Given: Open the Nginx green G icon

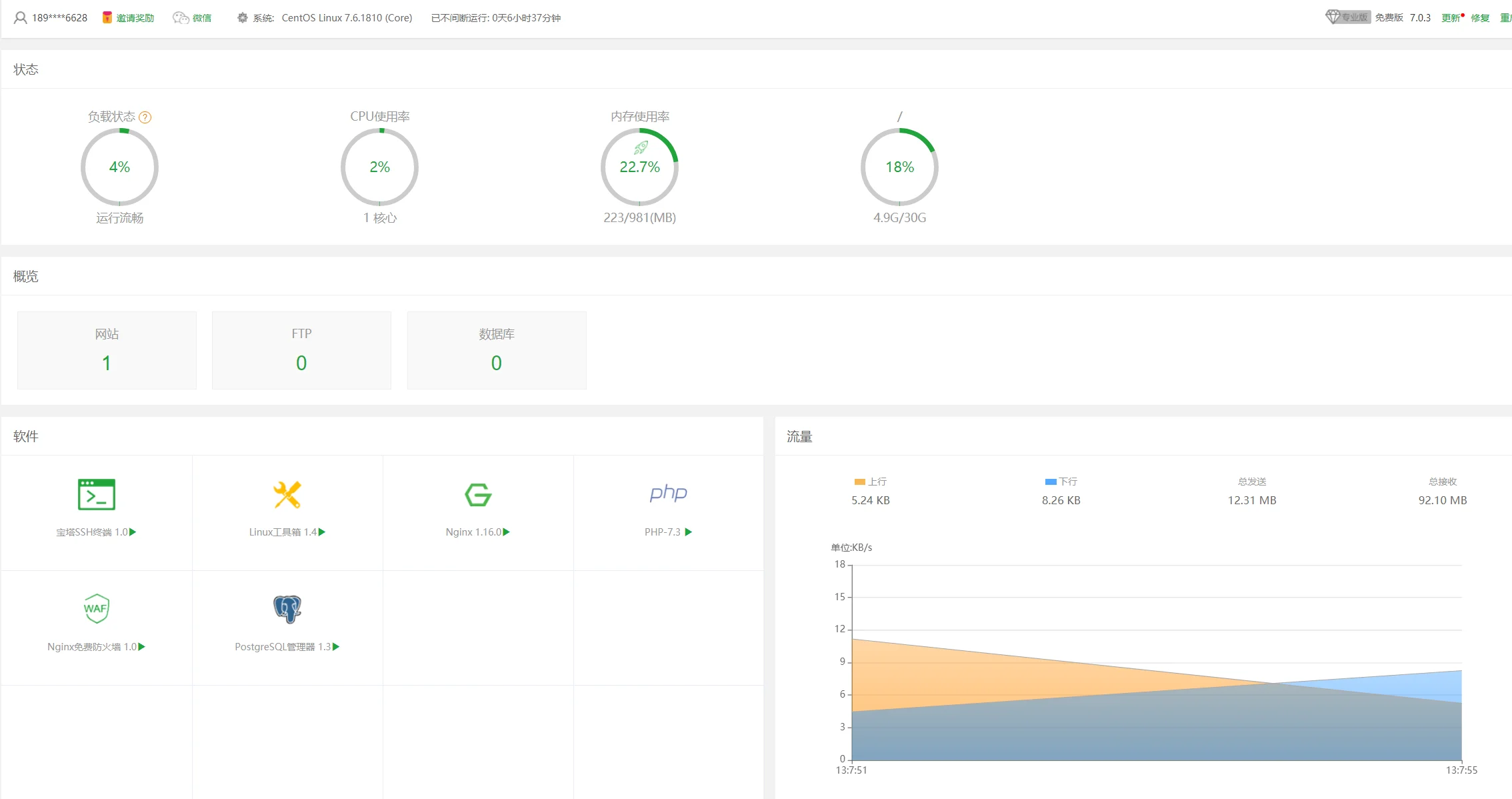Looking at the screenshot, I should [478, 494].
